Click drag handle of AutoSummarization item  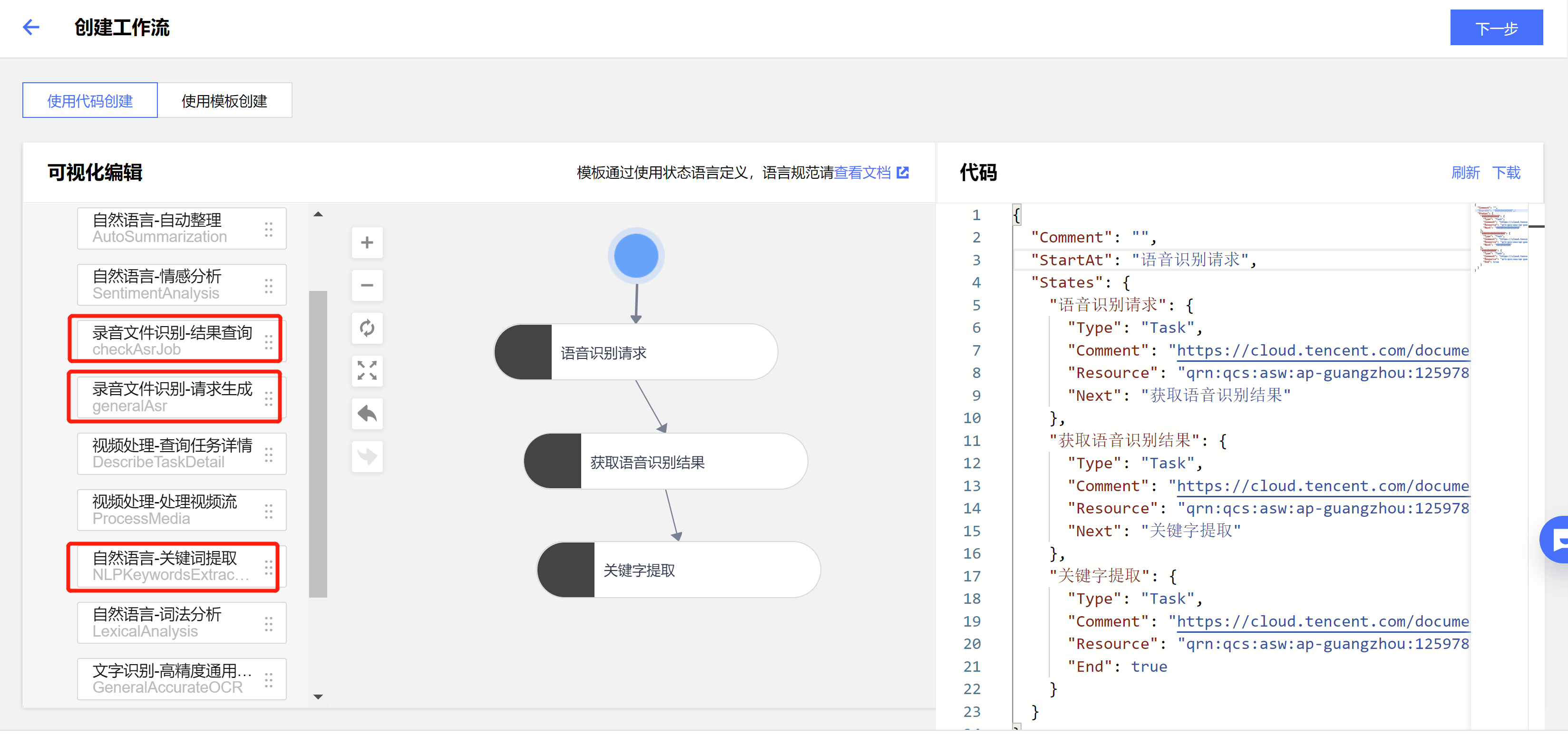point(268,229)
